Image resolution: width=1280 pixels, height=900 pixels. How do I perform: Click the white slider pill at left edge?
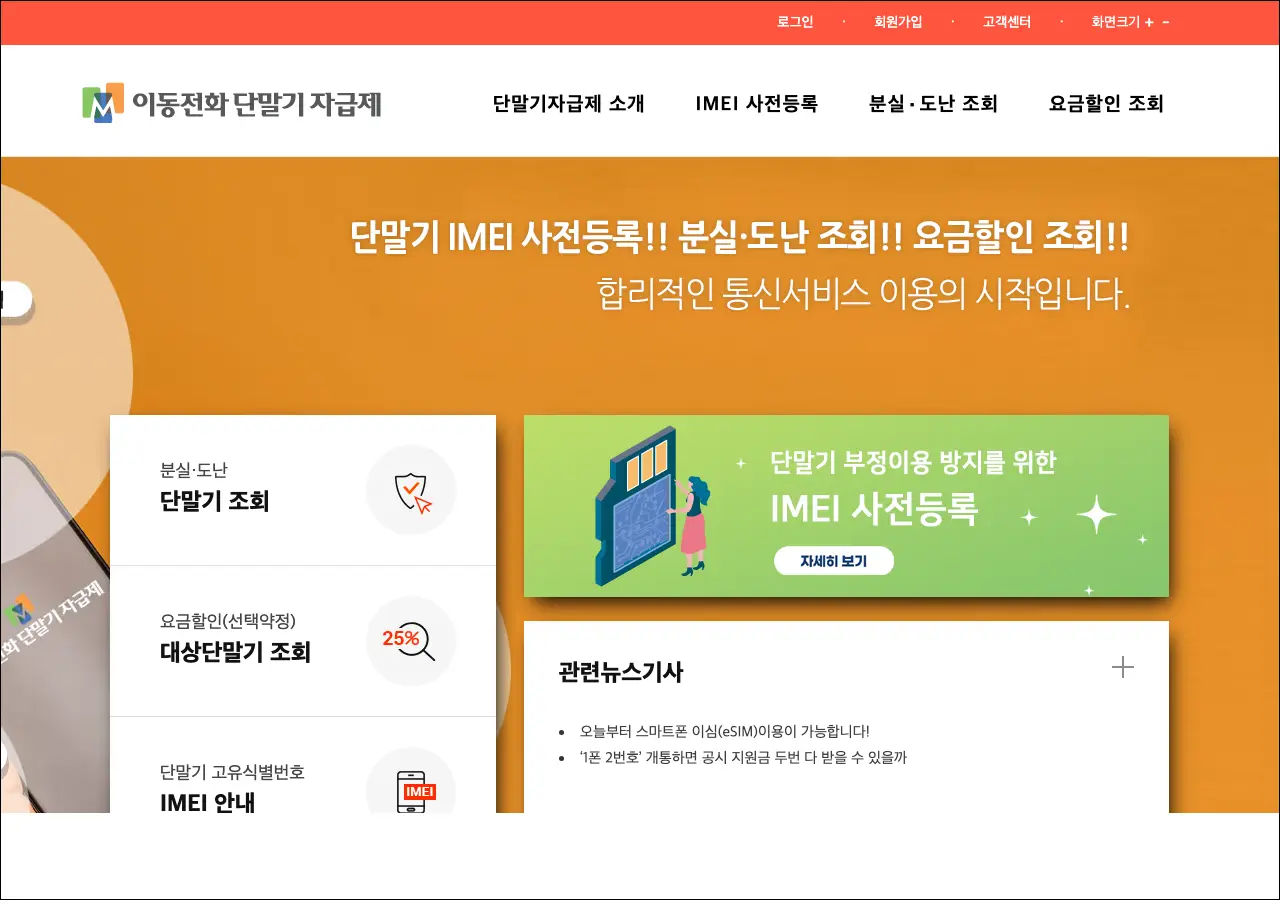tap(14, 299)
